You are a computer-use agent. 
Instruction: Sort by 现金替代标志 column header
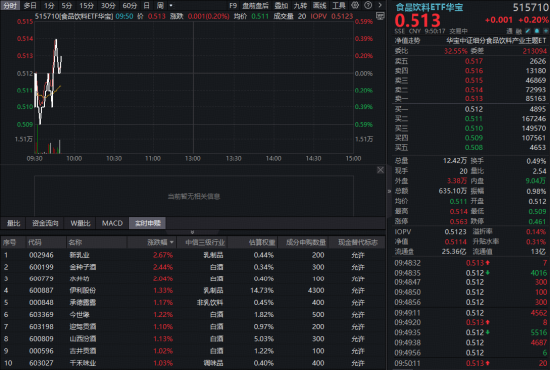(358, 242)
